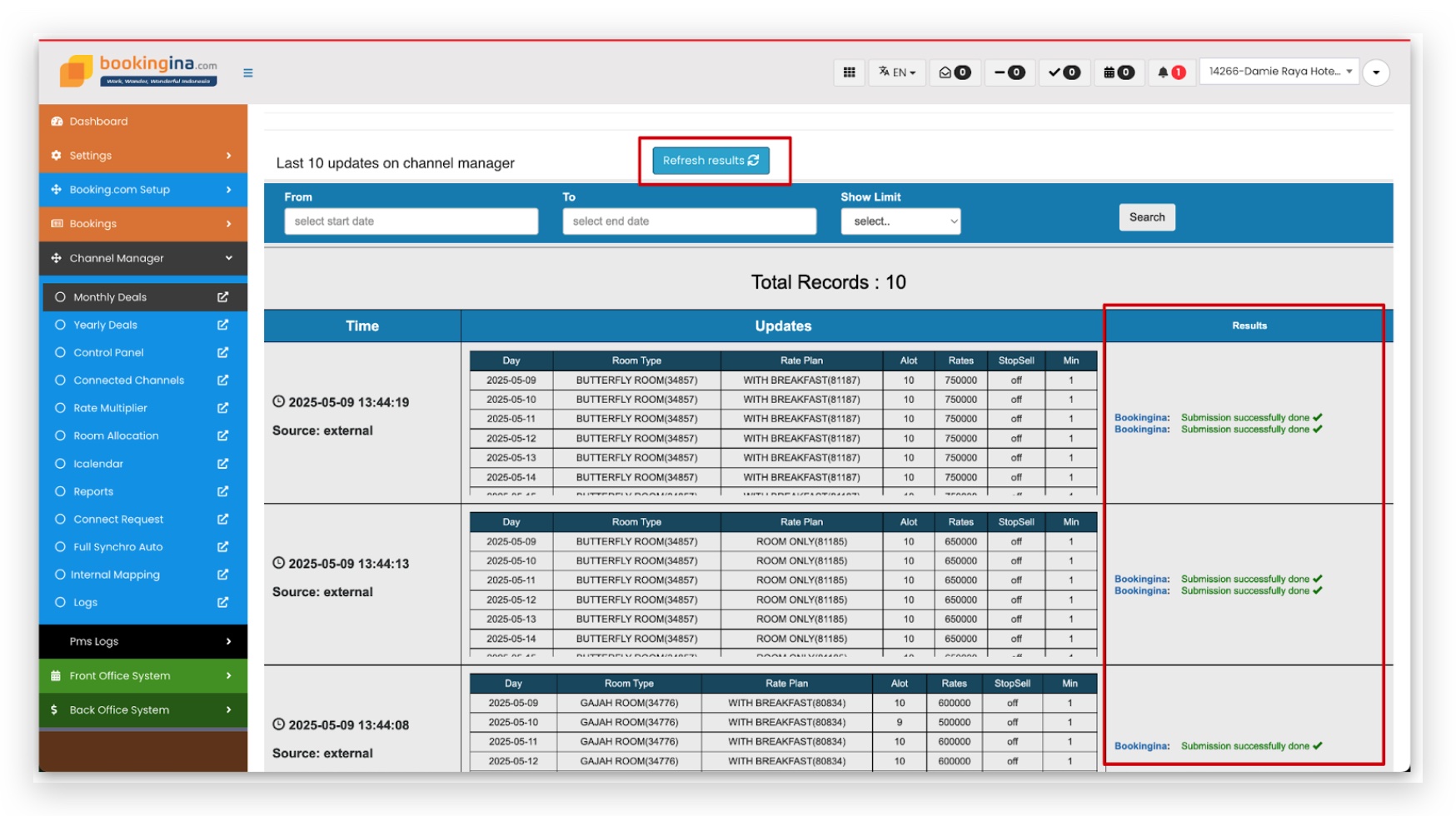Viewport: 1456px width, 816px height.
Task: Open Connected Channels submenu item
Action: (x=129, y=381)
